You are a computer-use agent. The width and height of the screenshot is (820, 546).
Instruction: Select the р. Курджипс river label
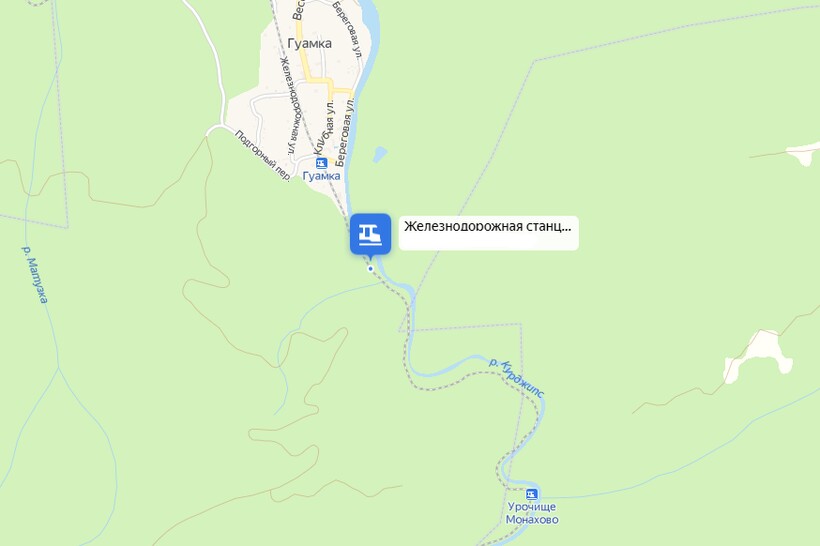click(x=517, y=378)
